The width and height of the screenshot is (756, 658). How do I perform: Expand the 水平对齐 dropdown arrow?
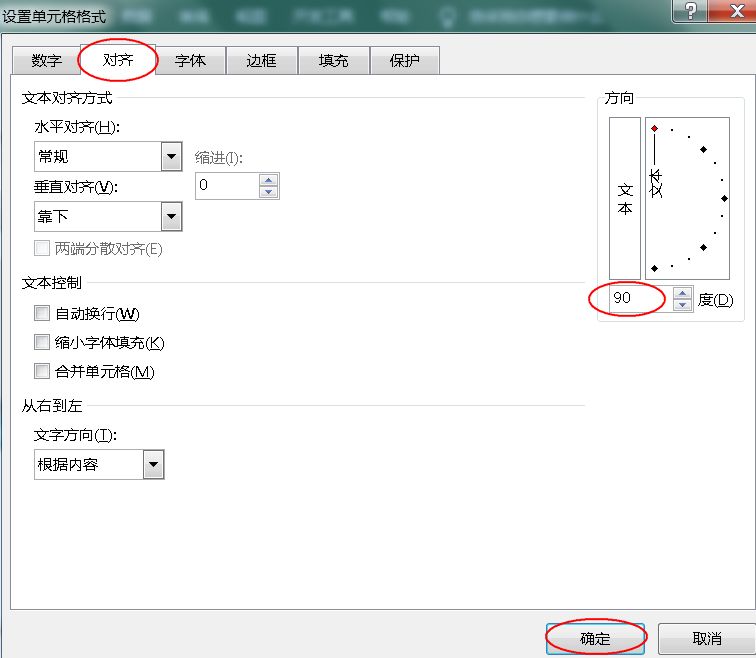(171, 157)
